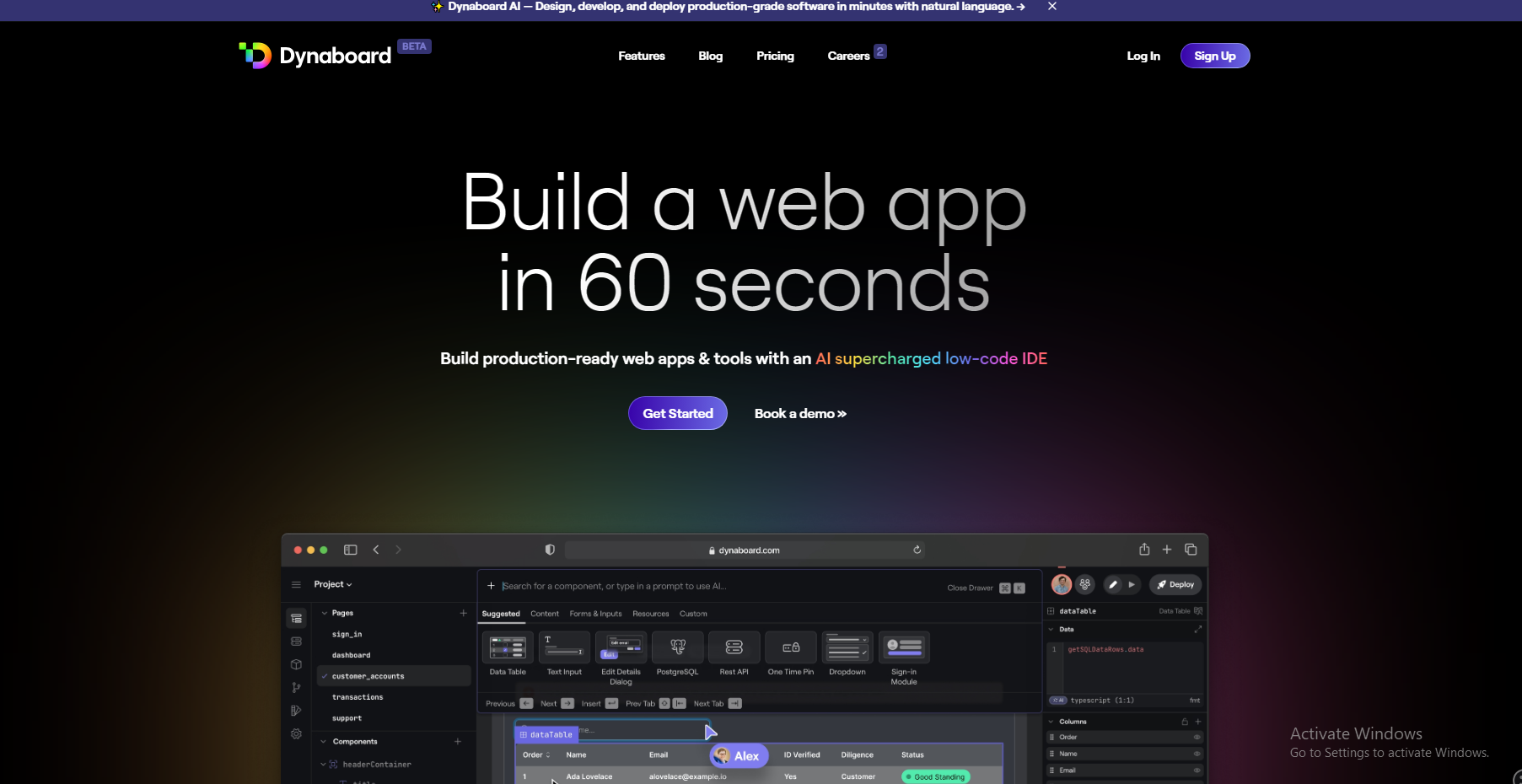
Task: Collapse the headerContainer tree node
Action: tap(323, 765)
